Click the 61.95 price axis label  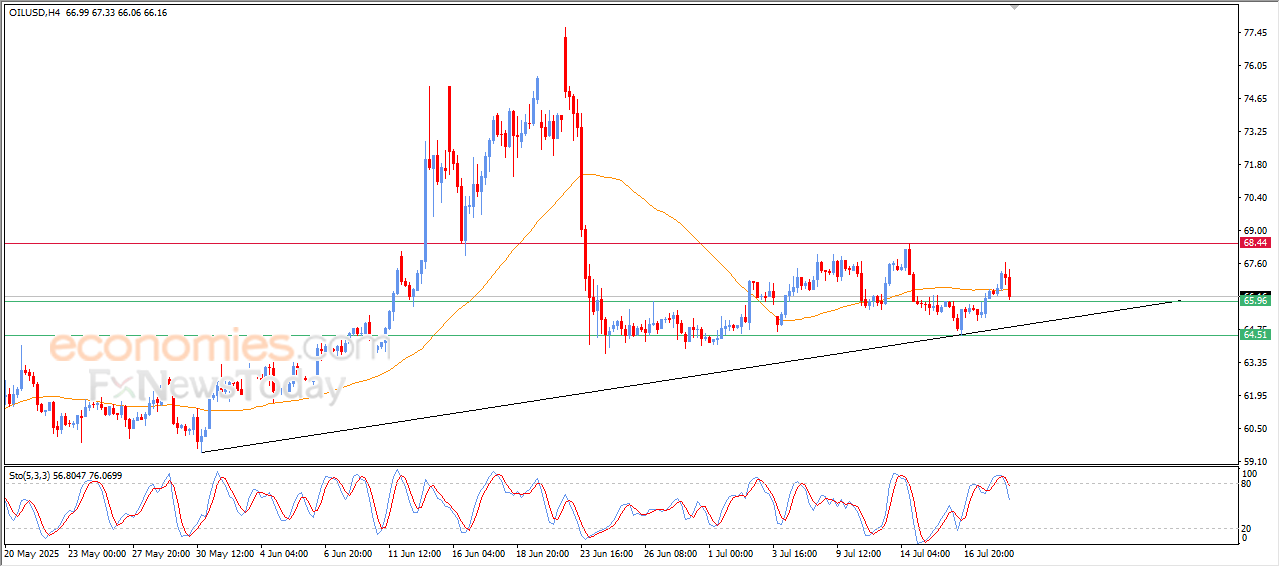1255,396
